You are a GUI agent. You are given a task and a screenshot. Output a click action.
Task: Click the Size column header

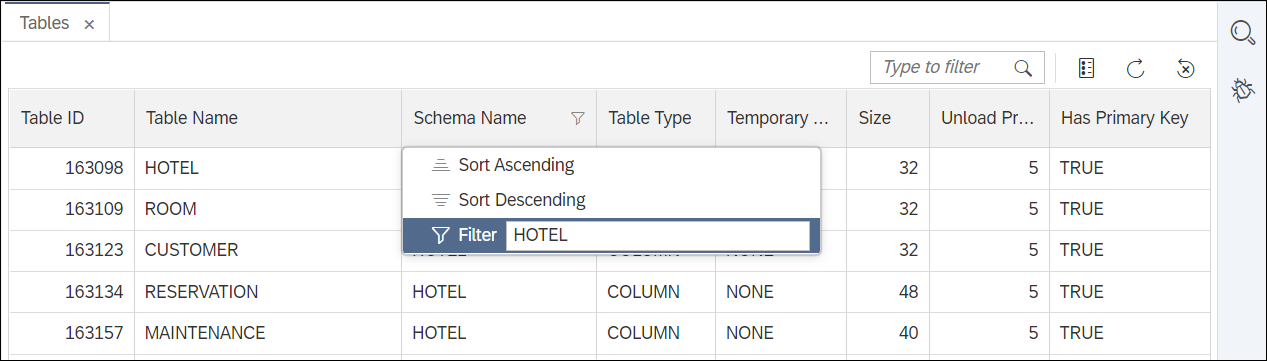888,118
